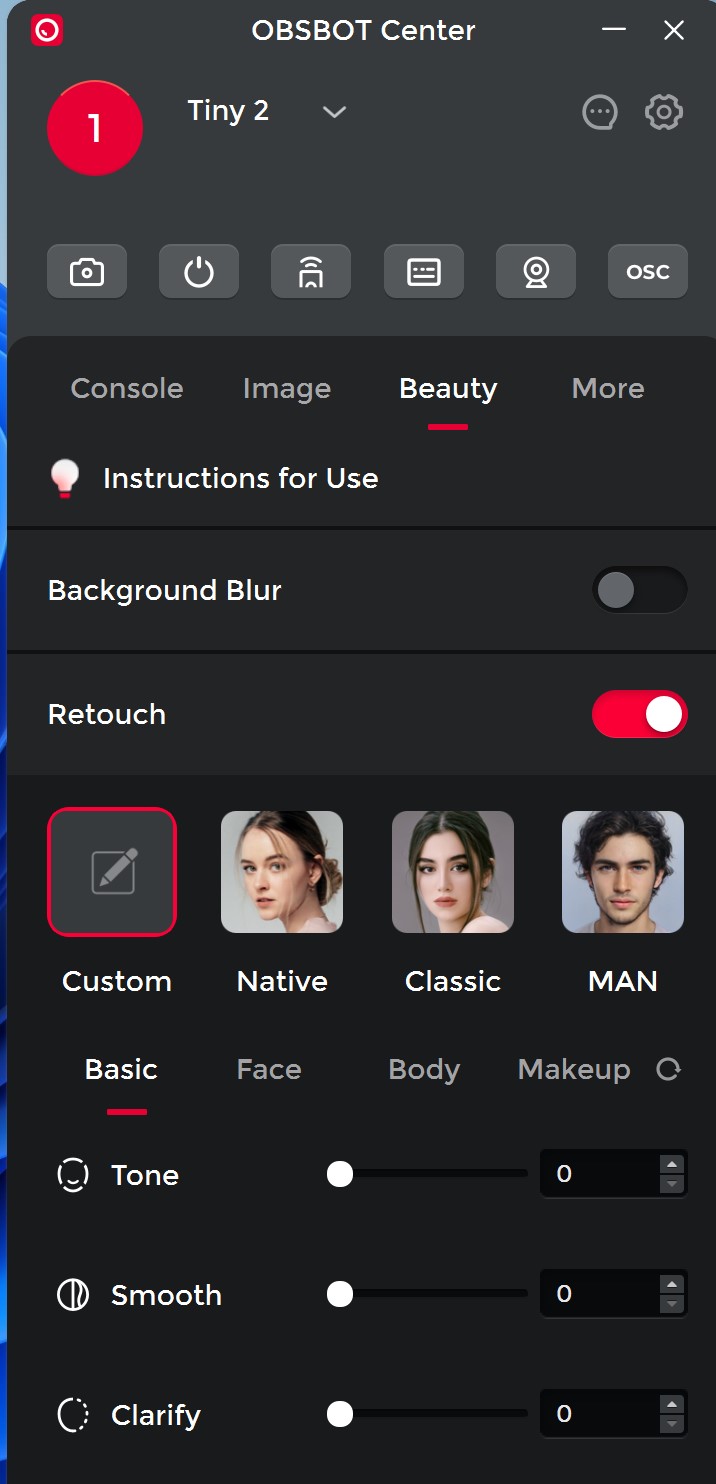Open Instructions for Use
The height and width of the screenshot is (1484, 716).
[240, 478]
